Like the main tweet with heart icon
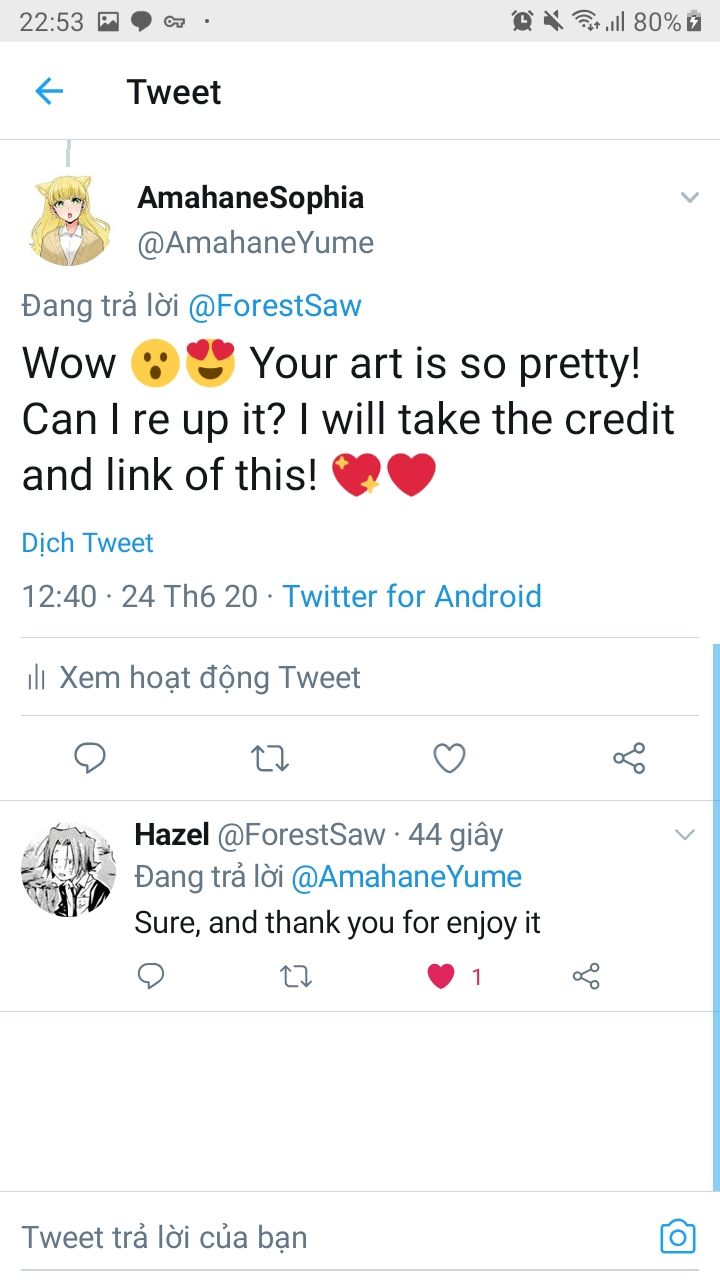The width and height of the screenshot is (720, 1280). tap(449, 758)
